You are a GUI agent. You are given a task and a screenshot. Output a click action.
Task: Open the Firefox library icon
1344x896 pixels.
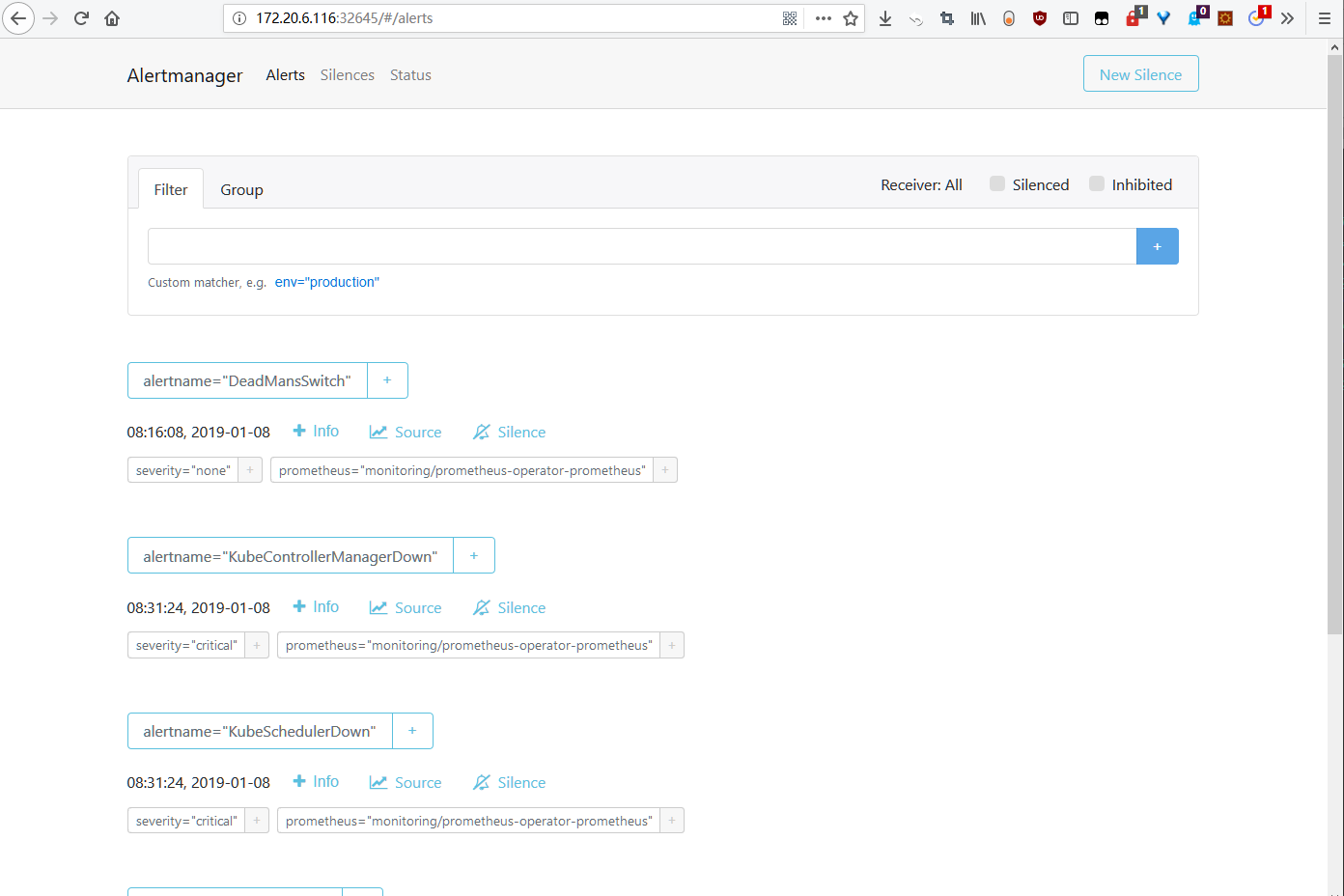[977, 17]
